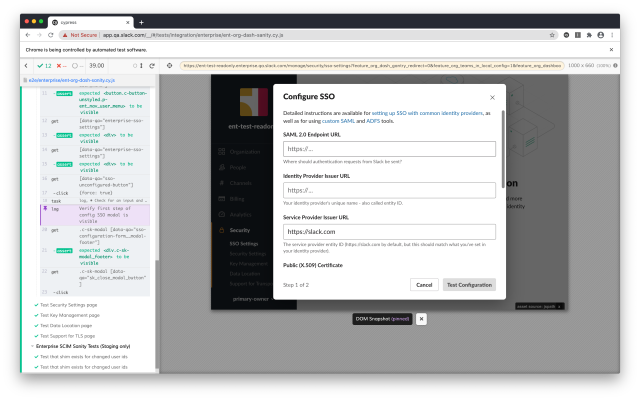This screenshot has height=400, width=640.
Task: Open 'setting up SSO with common identity providers' link
Action: tap(427, 113)
